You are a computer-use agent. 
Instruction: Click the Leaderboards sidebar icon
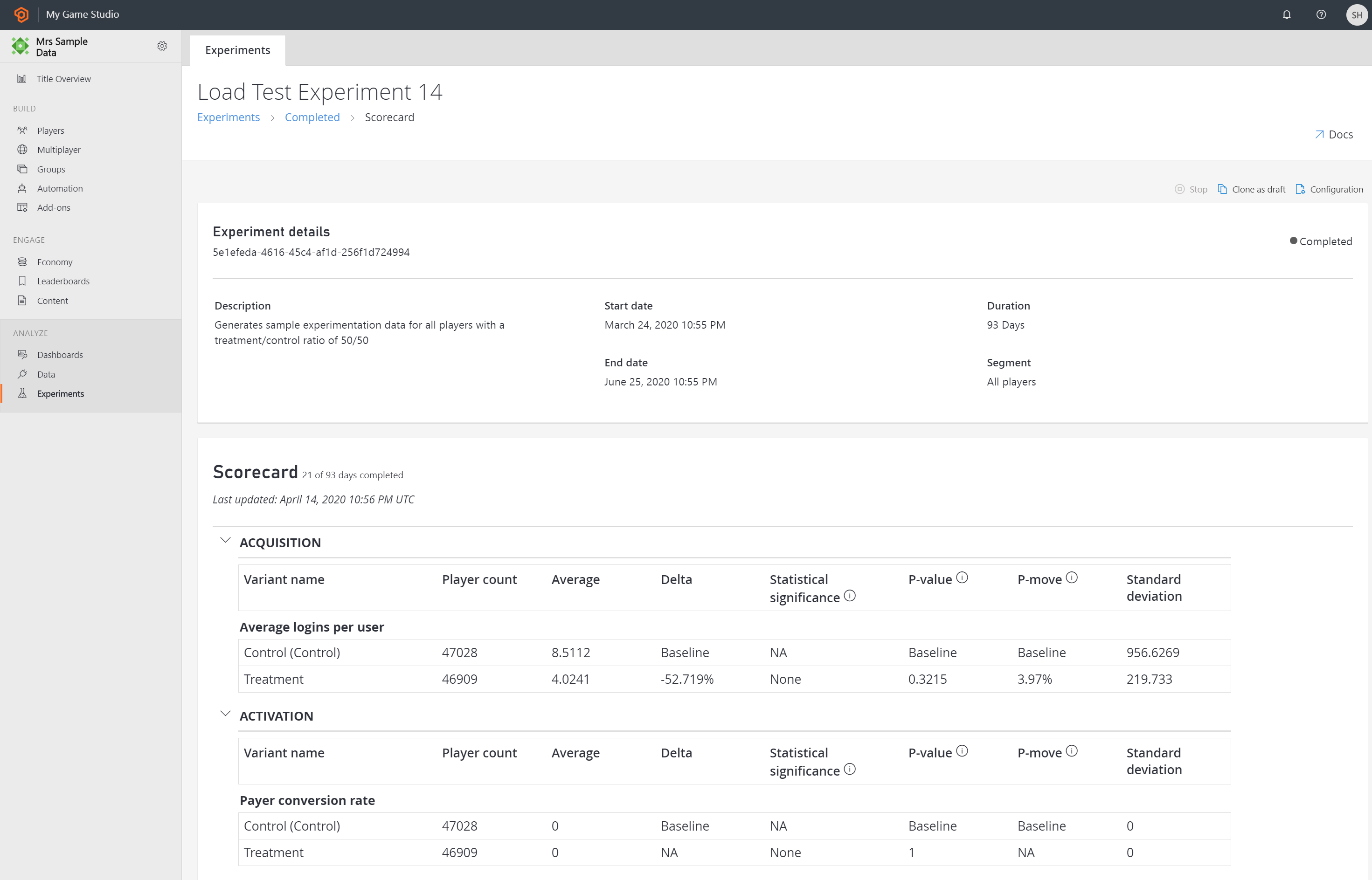tap(22, 281)
